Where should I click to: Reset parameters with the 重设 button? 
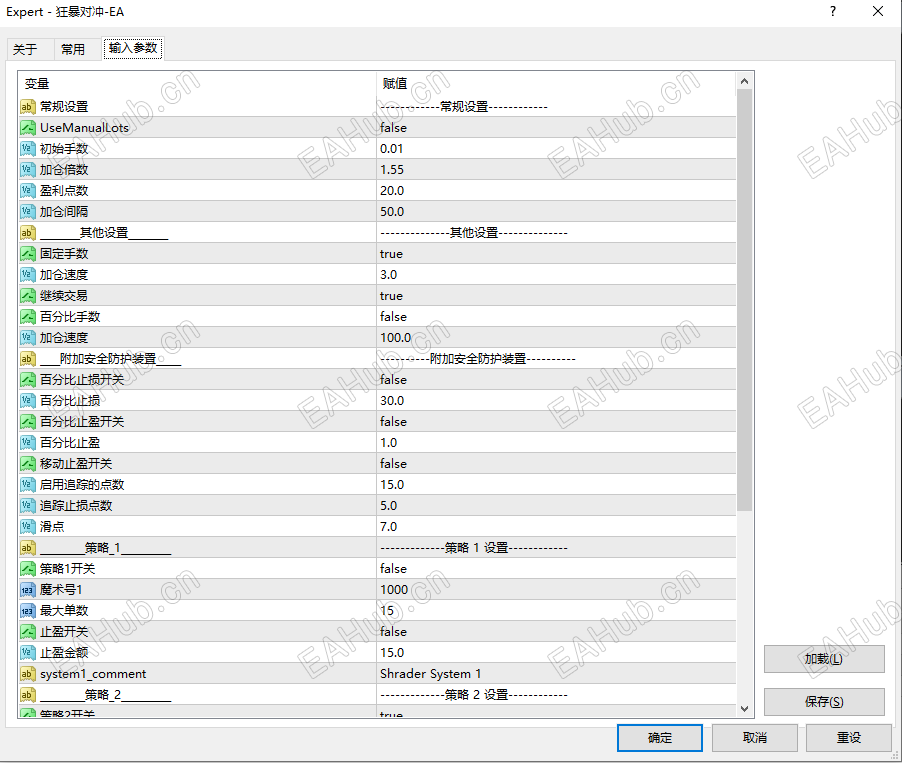(849, 738)
